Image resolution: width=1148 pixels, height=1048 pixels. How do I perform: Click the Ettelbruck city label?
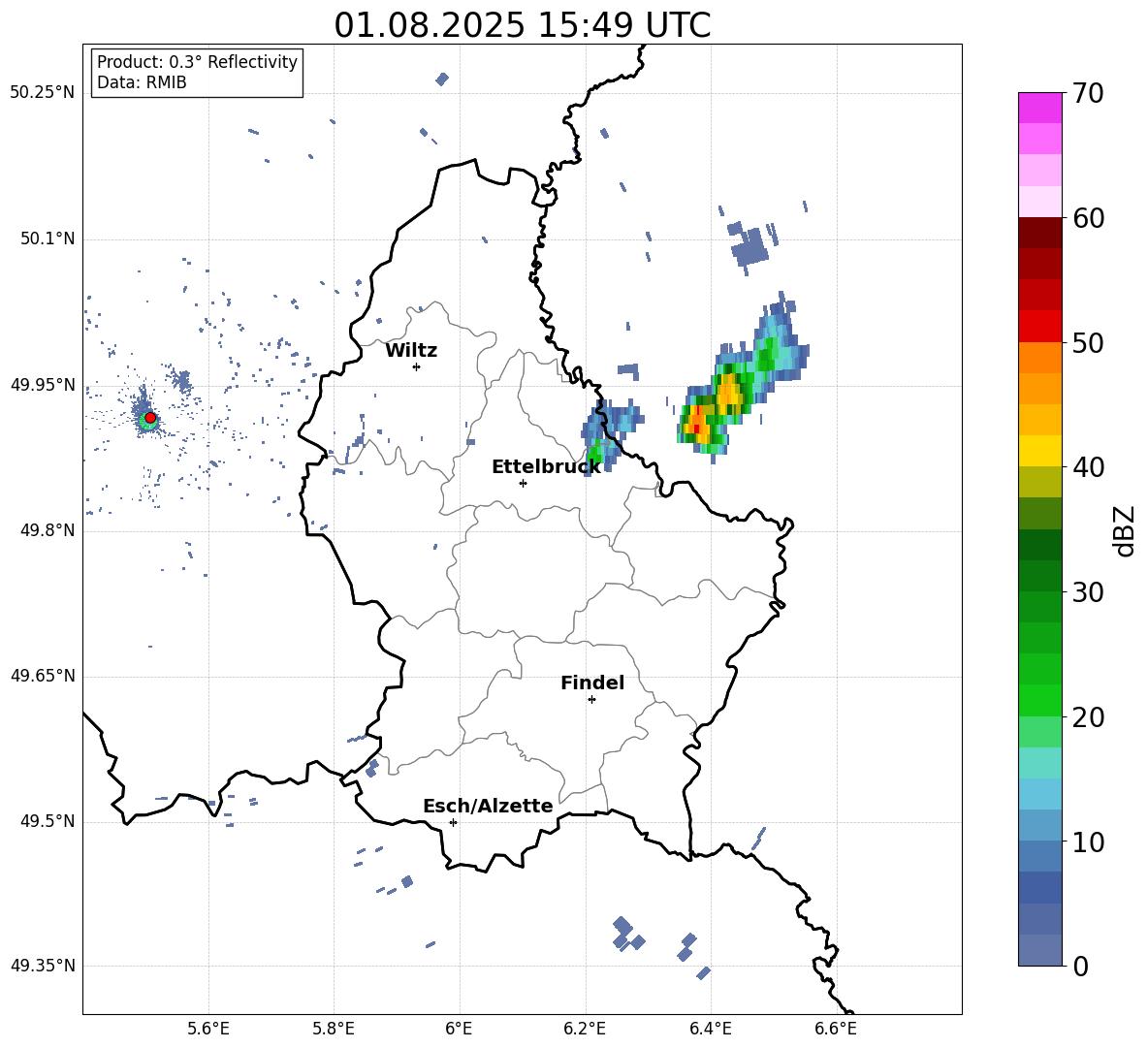coord(546,467)
